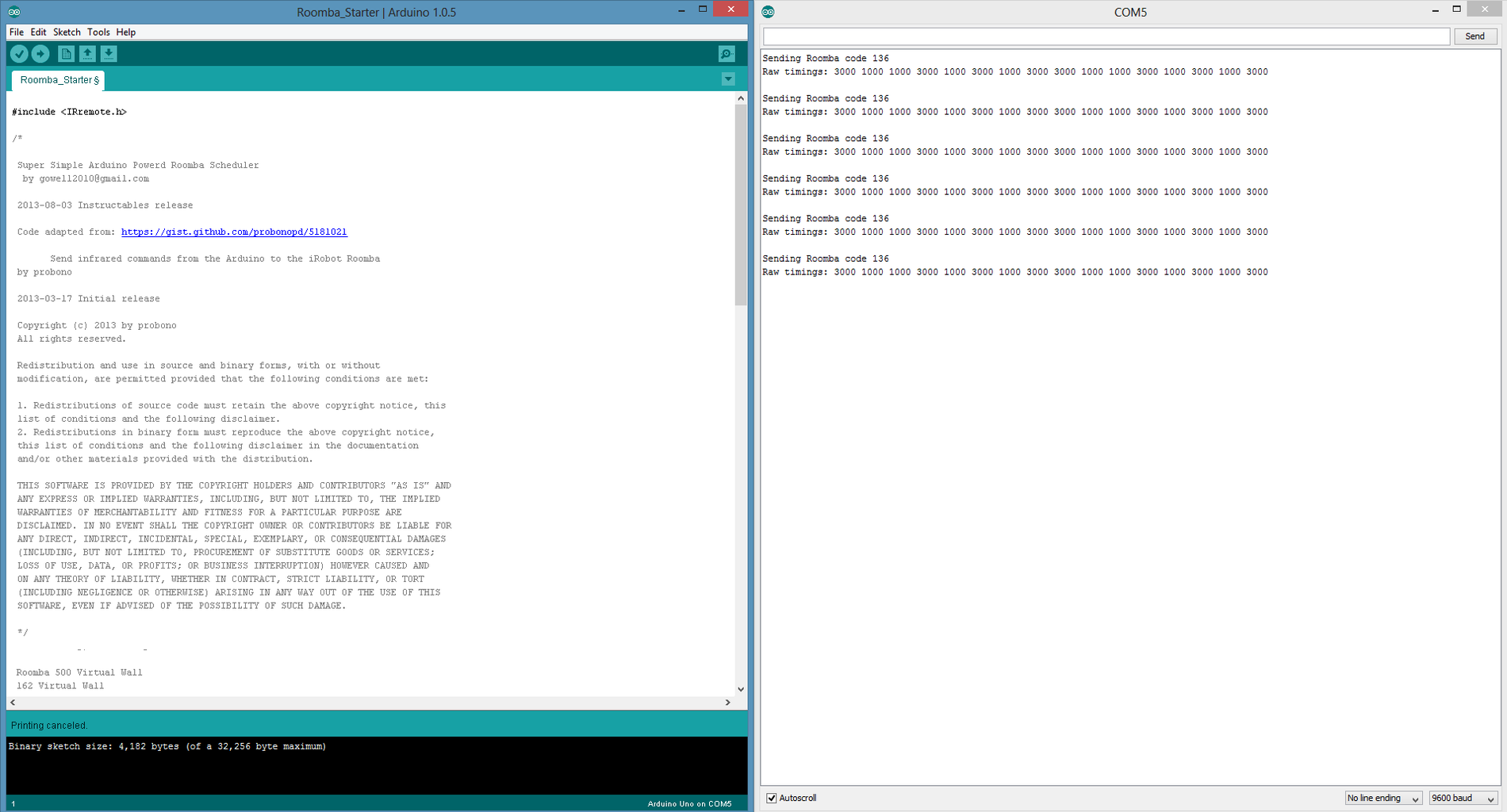1507x812 pixels.
Task: Click the 'Arduino Uno on COM5' status text
Action: point(689,804)
